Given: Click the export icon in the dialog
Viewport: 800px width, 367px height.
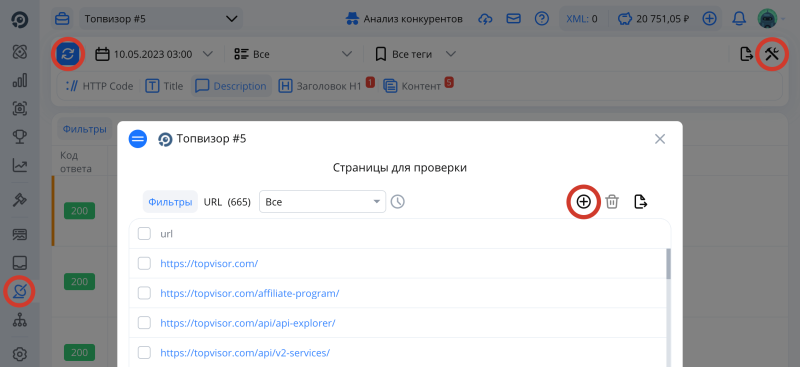Looking at the screenshot, I should 640,202.
